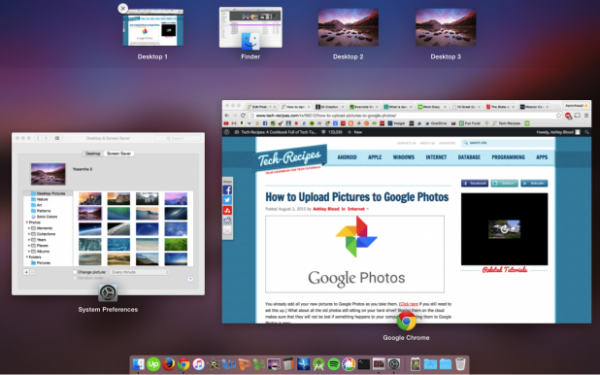Open the Google Photos article headline link
The image size is (600, 375).
pyautogui.click(x=357, y=197)
